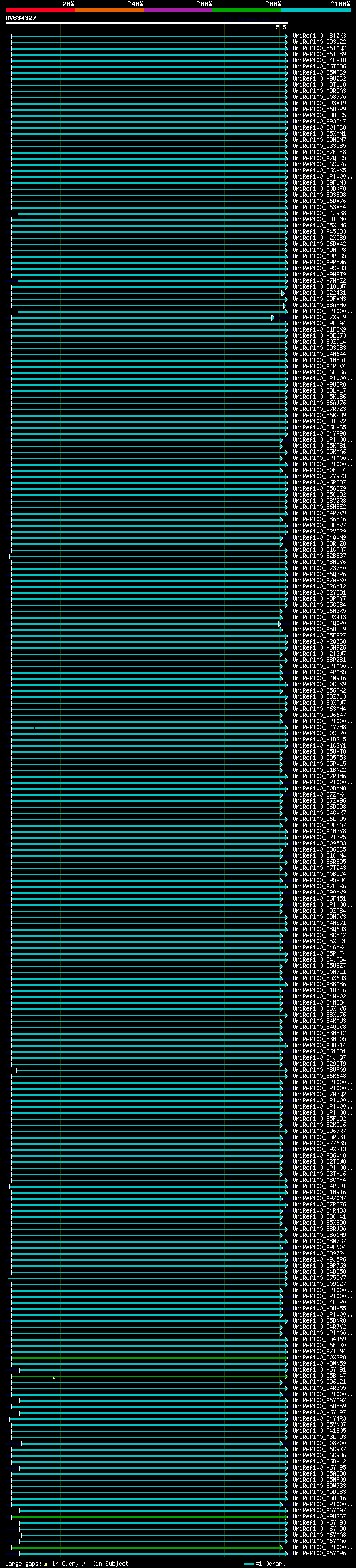Select the UniRef100_B0XGR8 label
356x1568 pixels.
(319, 1358)
